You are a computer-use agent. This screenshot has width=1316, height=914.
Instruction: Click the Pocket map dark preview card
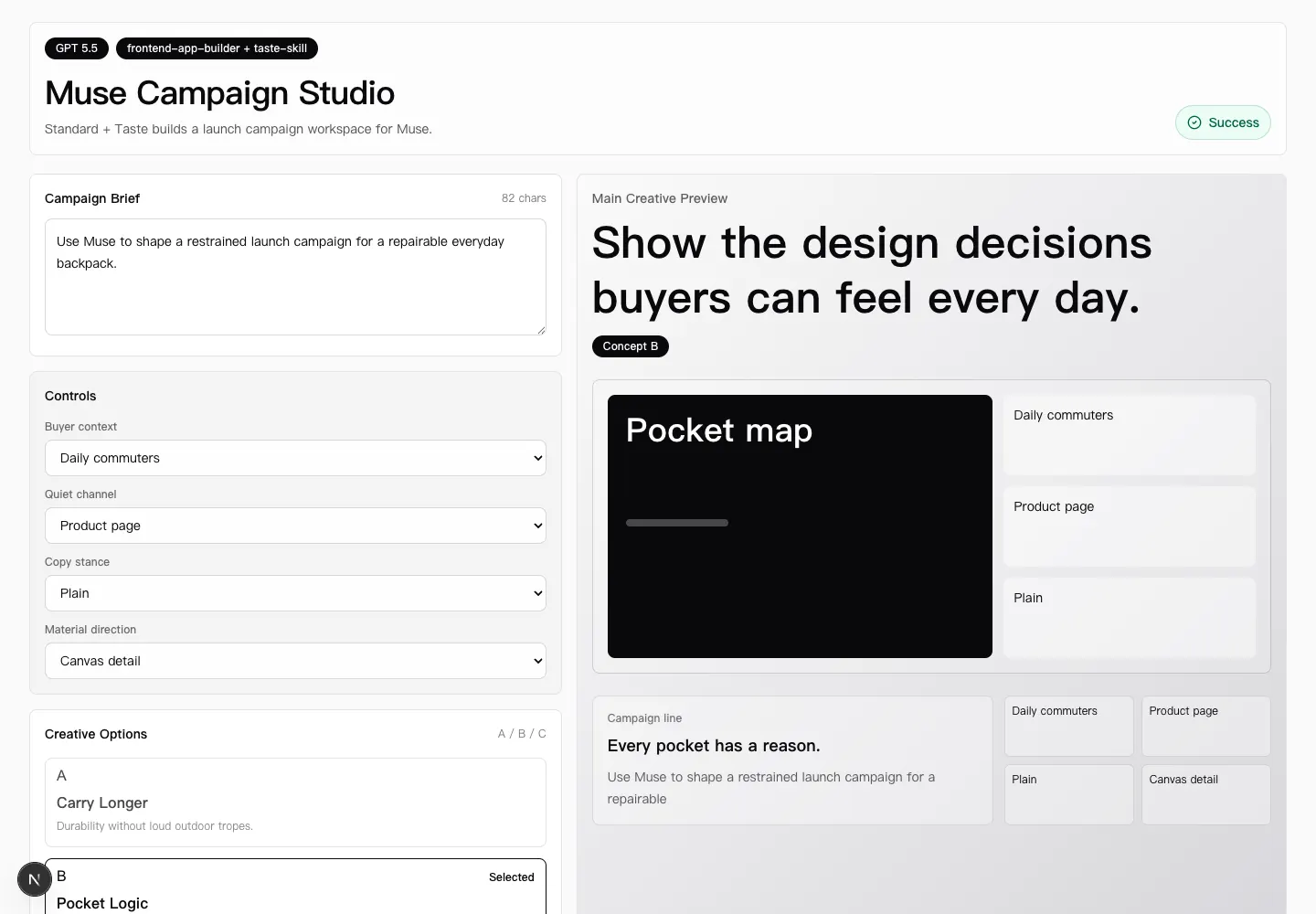800,526
